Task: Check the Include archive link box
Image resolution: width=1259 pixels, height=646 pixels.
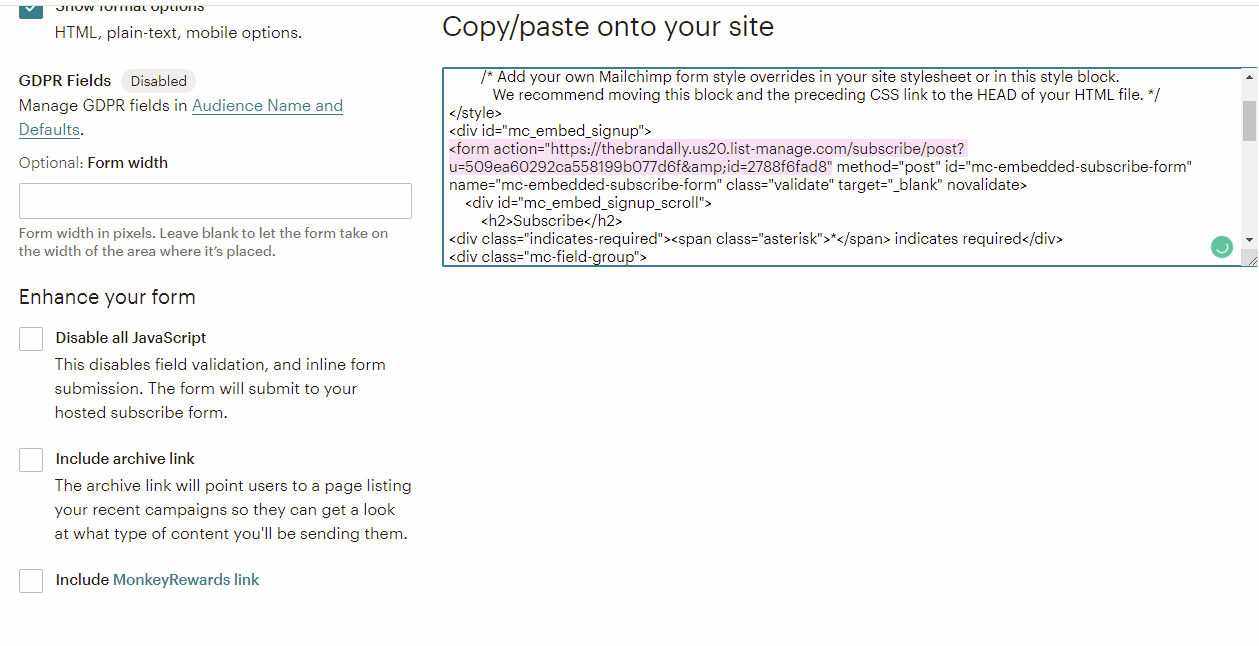Action: pos(31,460)
